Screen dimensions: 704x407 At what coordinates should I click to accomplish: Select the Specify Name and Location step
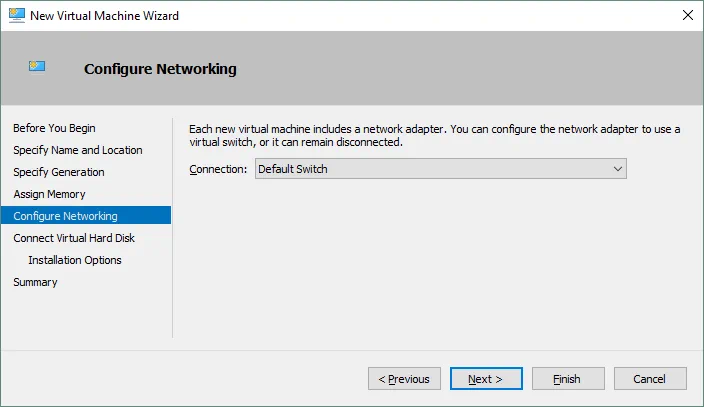tap(78, 150)
